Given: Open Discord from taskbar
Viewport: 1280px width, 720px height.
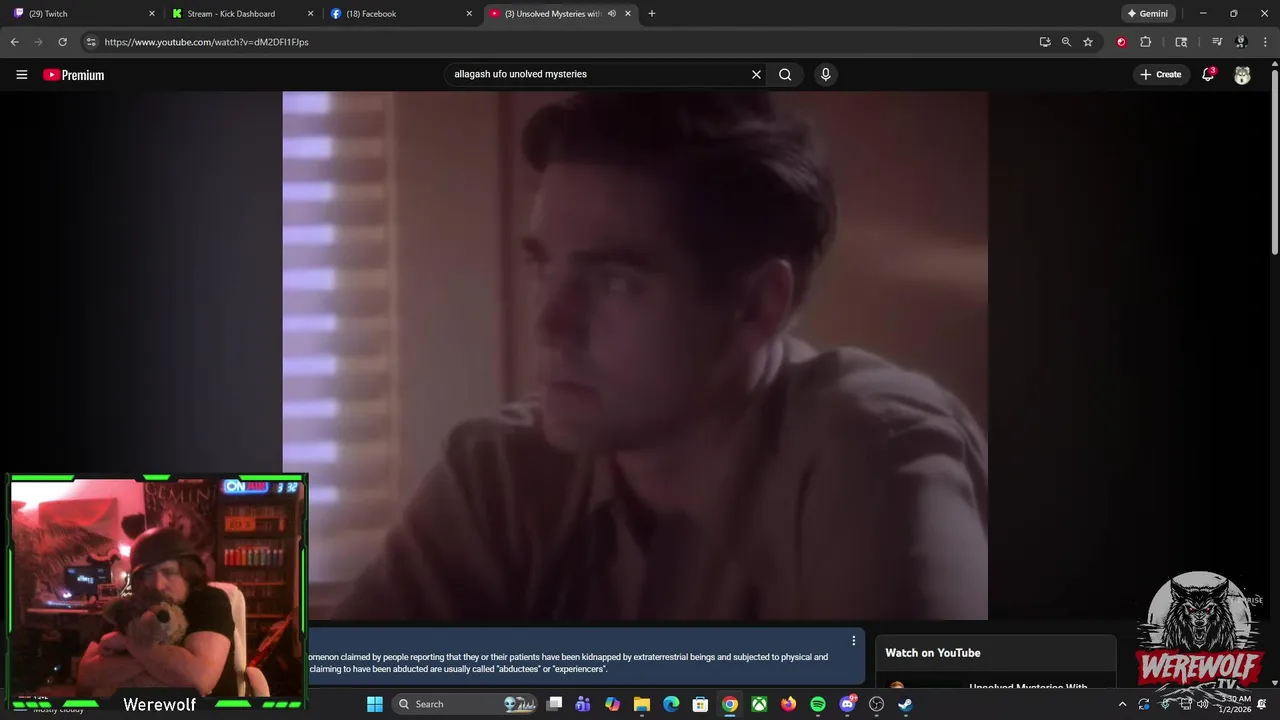Looking at the screenshot, I should click(847, 704).
